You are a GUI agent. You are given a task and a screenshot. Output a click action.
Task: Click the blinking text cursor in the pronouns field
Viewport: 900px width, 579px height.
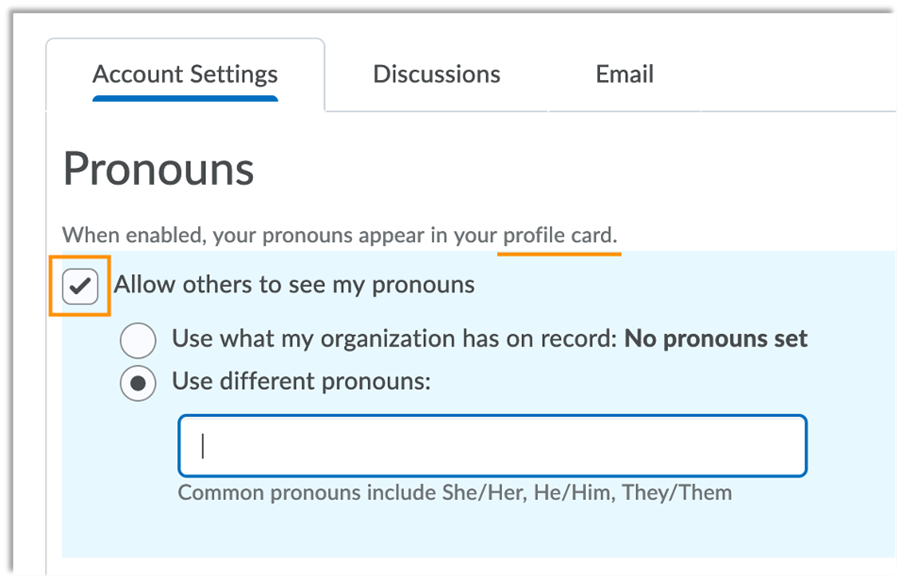(x=203, y=446)
